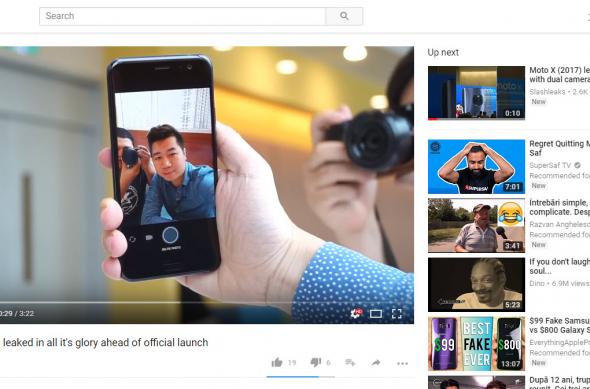This screenshot has height=389, width=590.
Task: Open the video settings gear icon
Action: 356,313
